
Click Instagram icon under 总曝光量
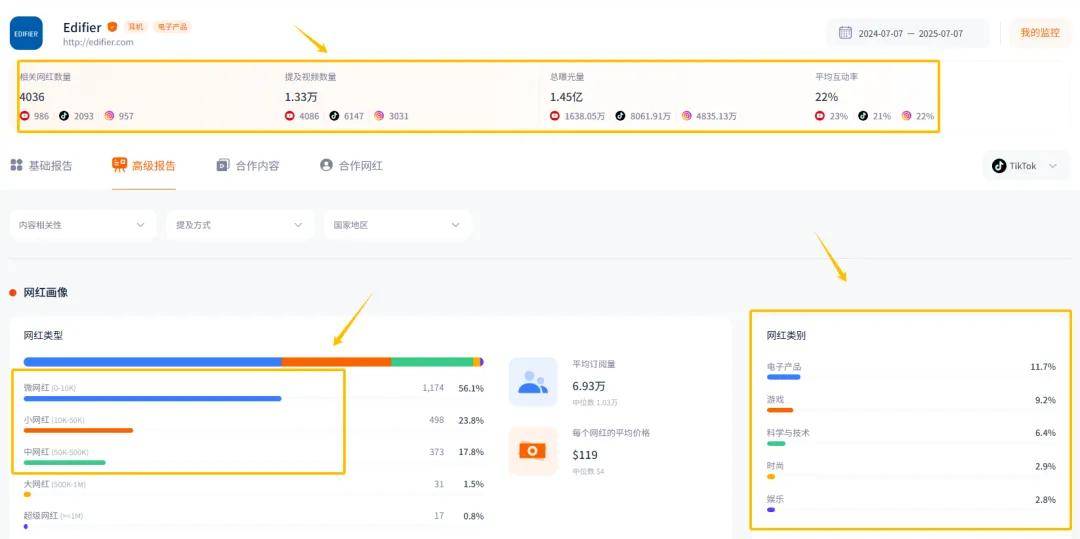[x=687, y=116]
